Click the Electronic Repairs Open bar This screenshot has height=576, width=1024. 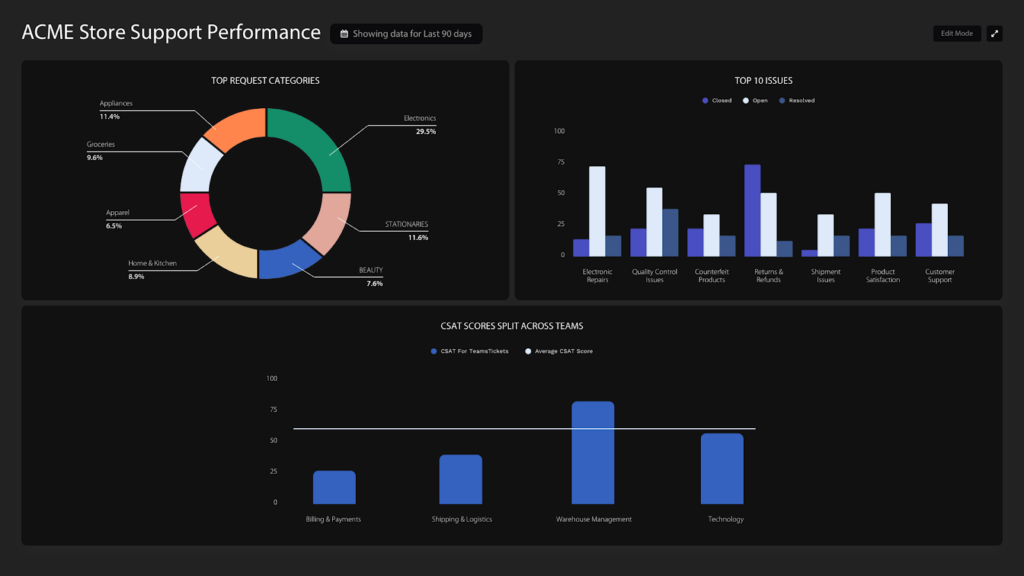(x=597, y=211)
